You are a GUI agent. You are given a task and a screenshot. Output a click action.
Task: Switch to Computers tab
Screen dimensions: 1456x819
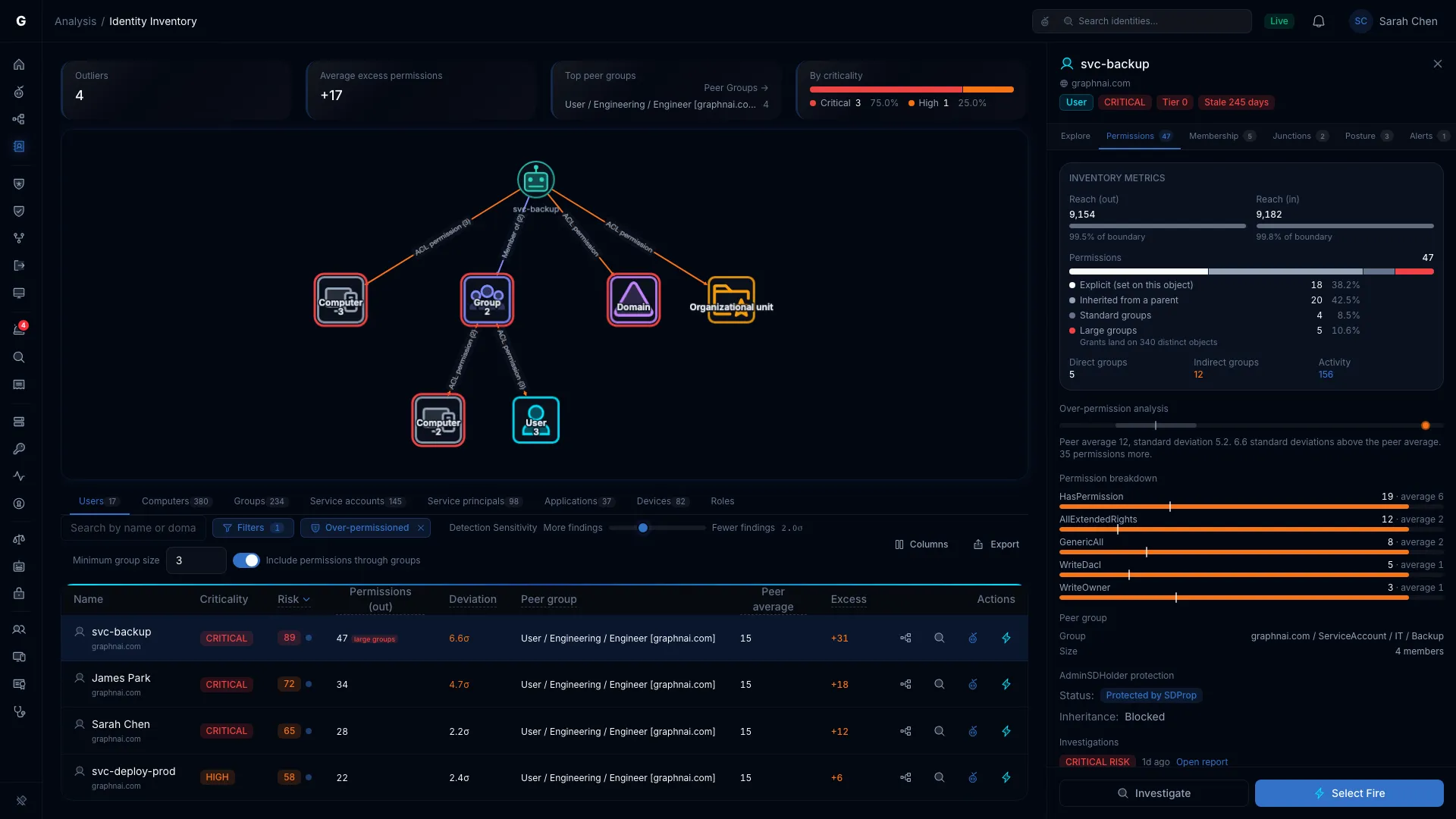pyautogui.click(x=176, y=501)
